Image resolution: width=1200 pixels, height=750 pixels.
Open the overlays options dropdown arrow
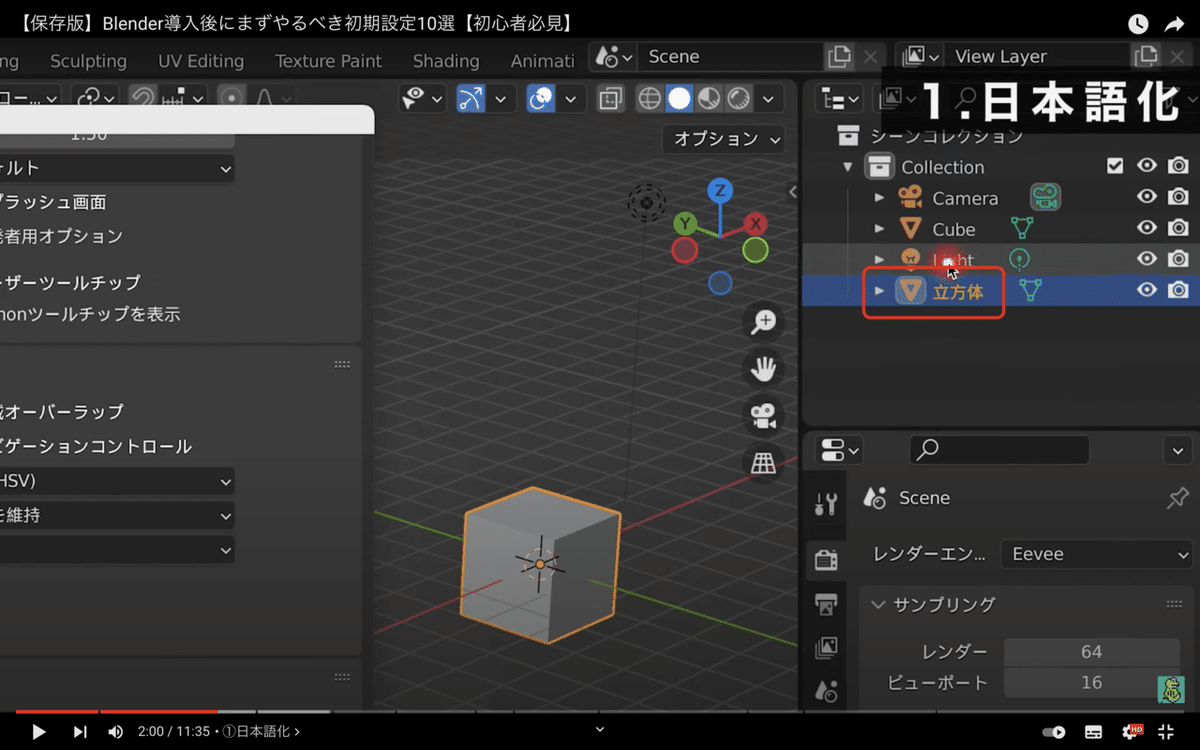coord(571,98)
